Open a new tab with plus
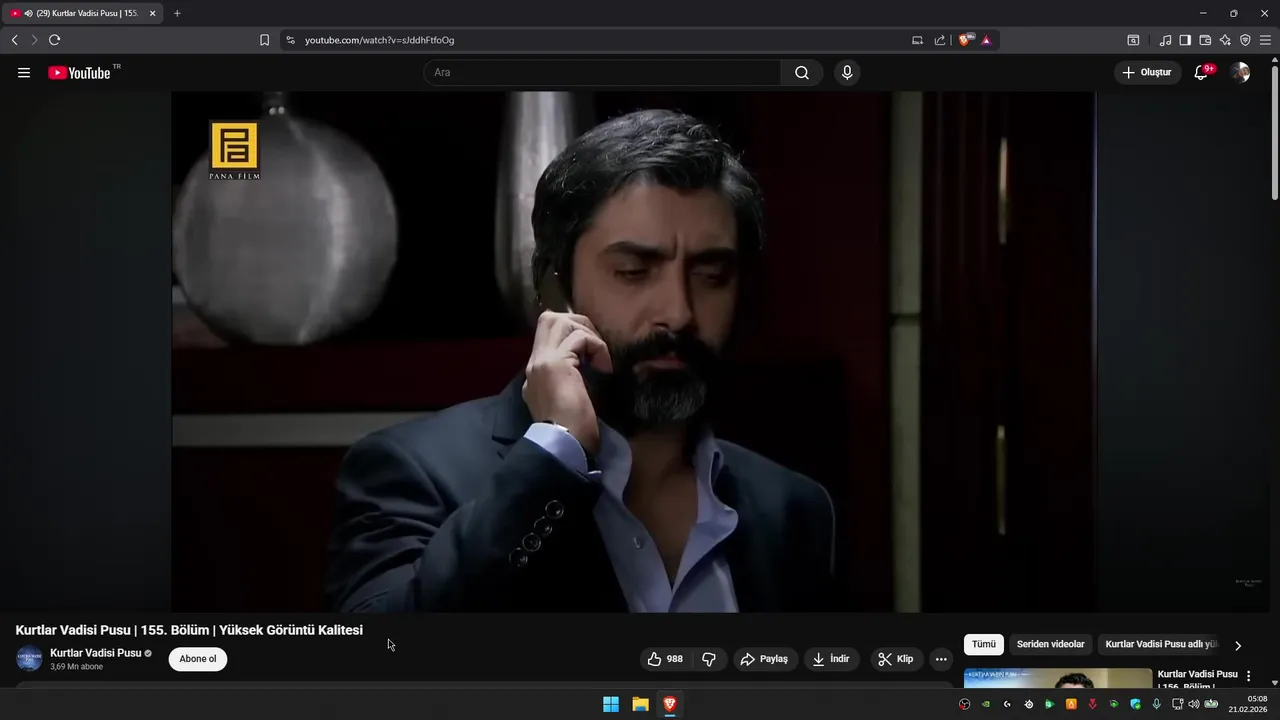 177,13
